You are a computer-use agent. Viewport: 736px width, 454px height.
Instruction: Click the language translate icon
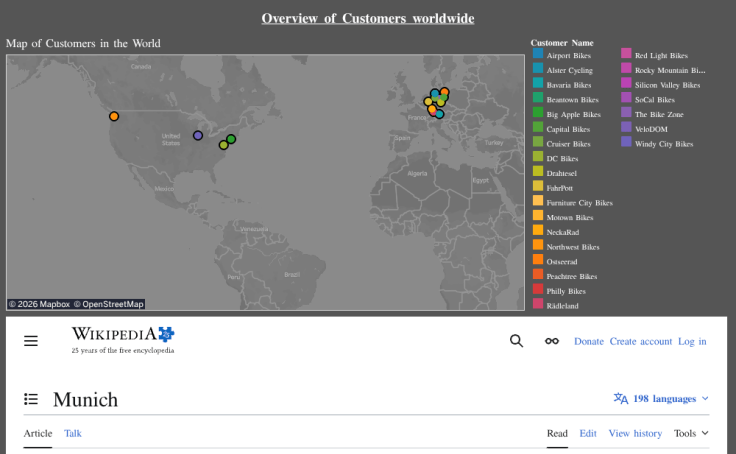621,399
